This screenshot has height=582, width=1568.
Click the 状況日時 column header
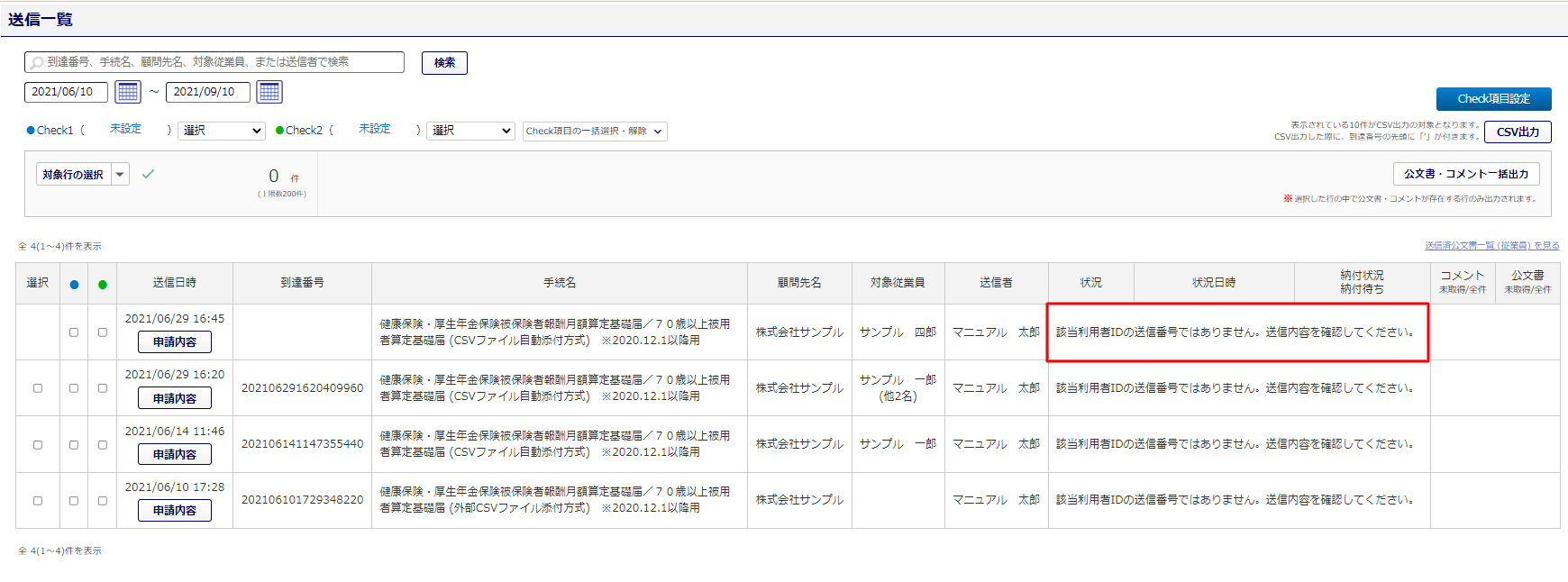point(1213,283)
